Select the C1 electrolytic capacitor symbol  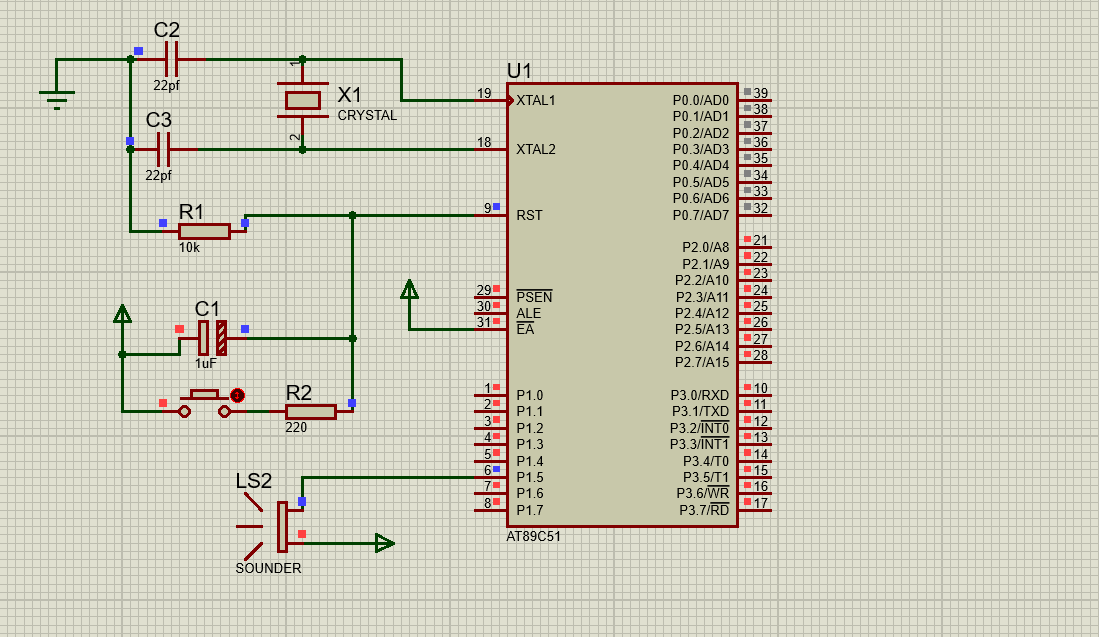pyautogui.click(x=212, y=338)
